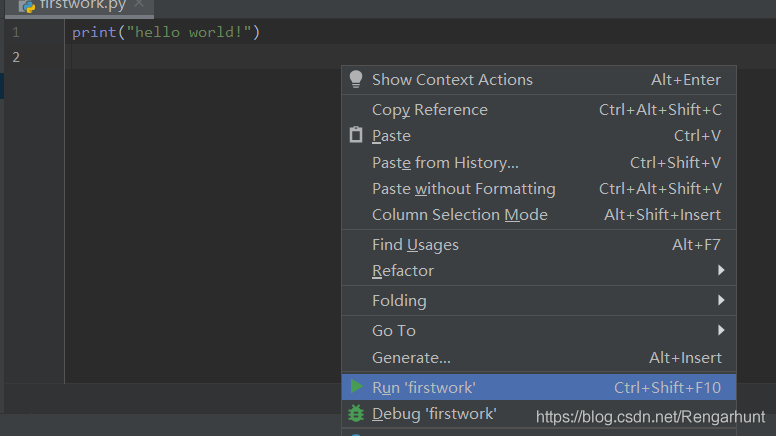Click the green bug Debug icon
This screenshot has height=436, width=776.
pyautogui.click(x=356, y=413)
